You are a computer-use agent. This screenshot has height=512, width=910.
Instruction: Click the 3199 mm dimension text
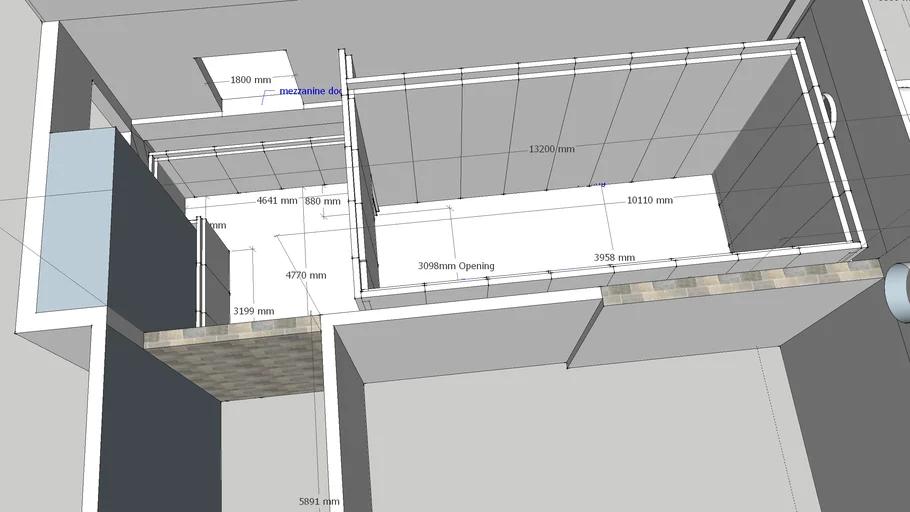pos(254,311)
